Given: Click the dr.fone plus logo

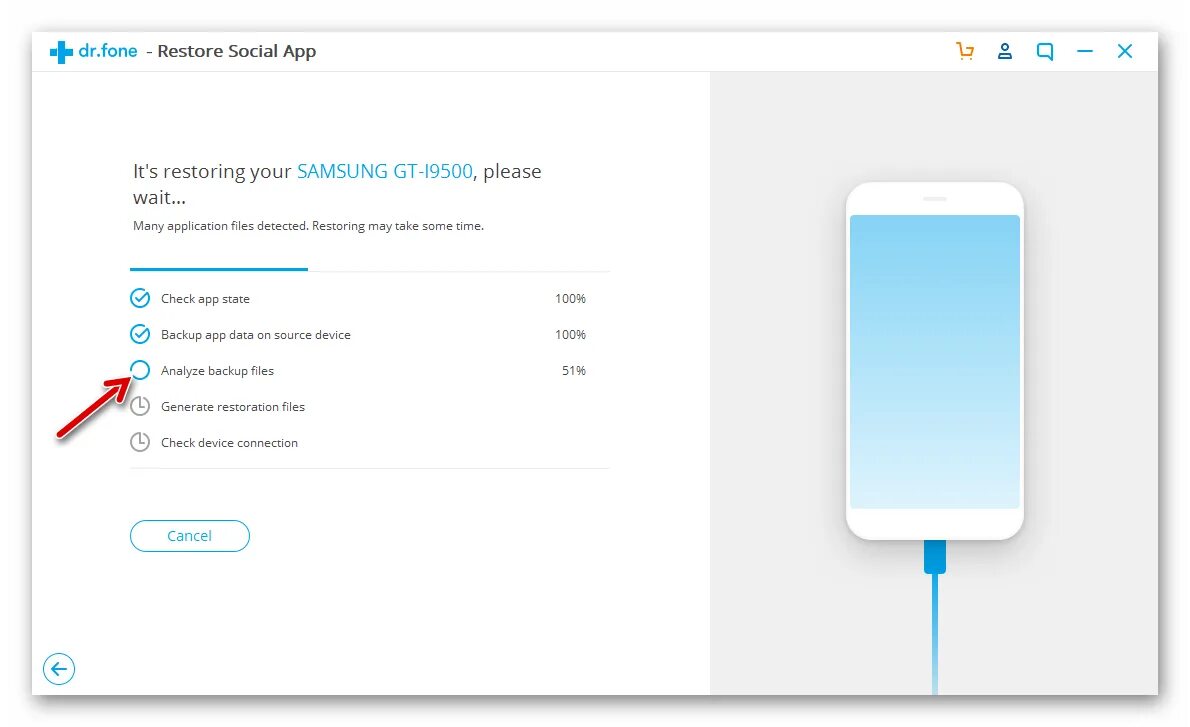Looking at the screenshot, I should 61,52.
